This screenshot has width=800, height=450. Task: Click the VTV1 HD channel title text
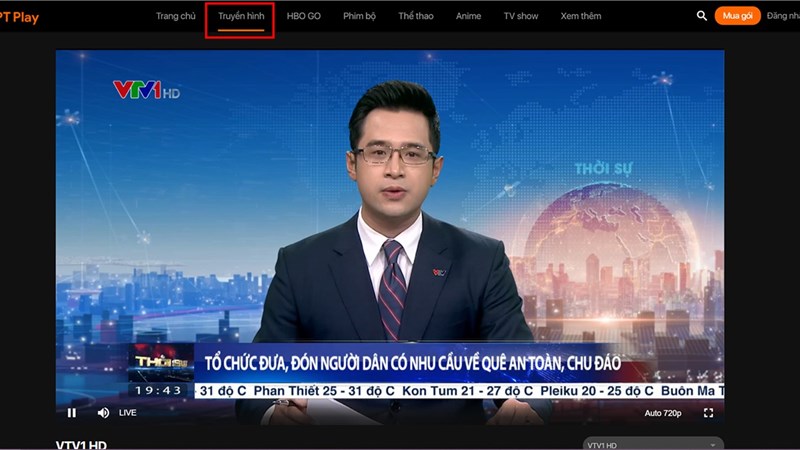tap(81, 444)
